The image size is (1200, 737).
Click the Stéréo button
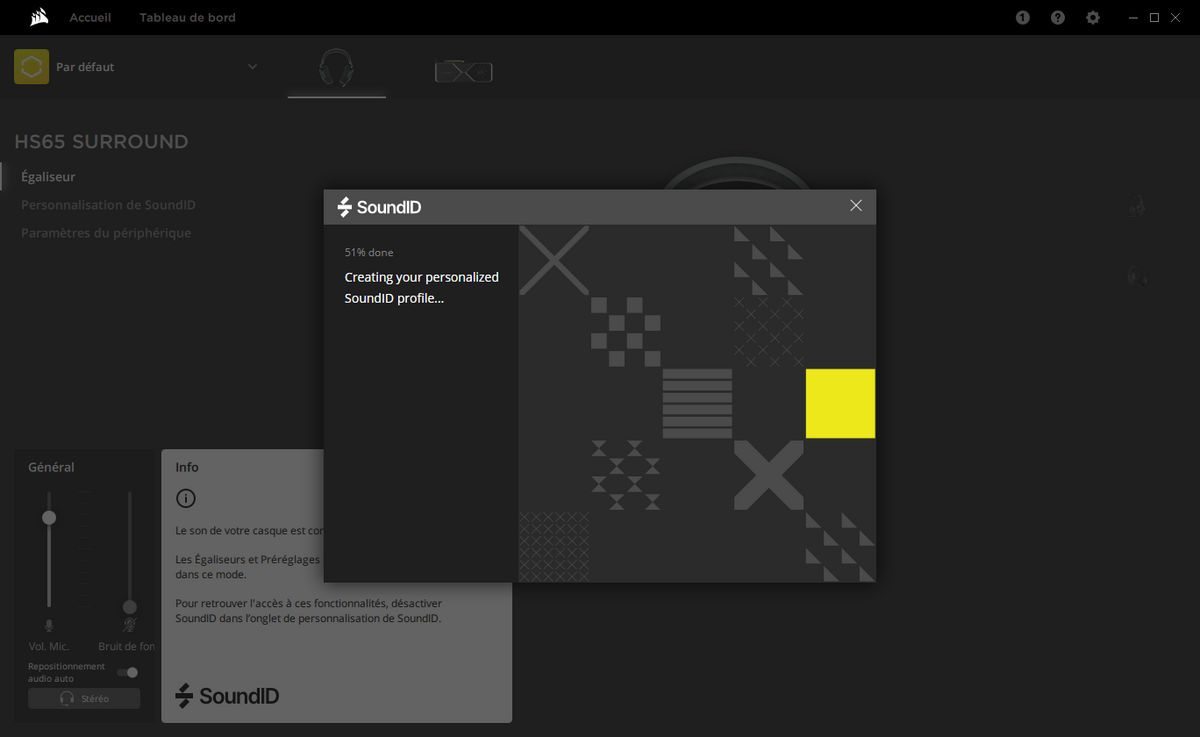point(84,698)
